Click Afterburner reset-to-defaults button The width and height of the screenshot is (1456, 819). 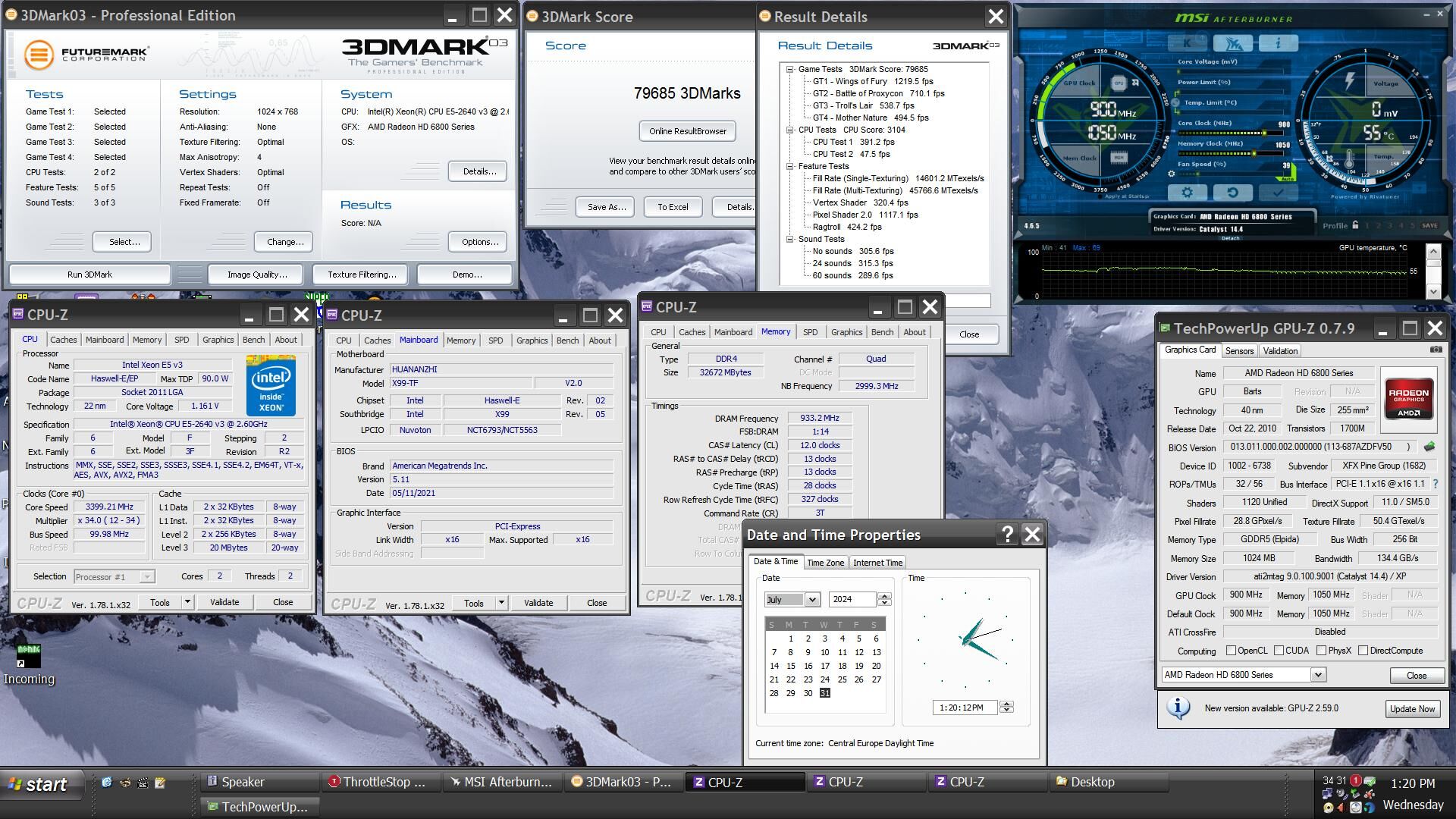pyautogui.click(x=1232, y=193)
